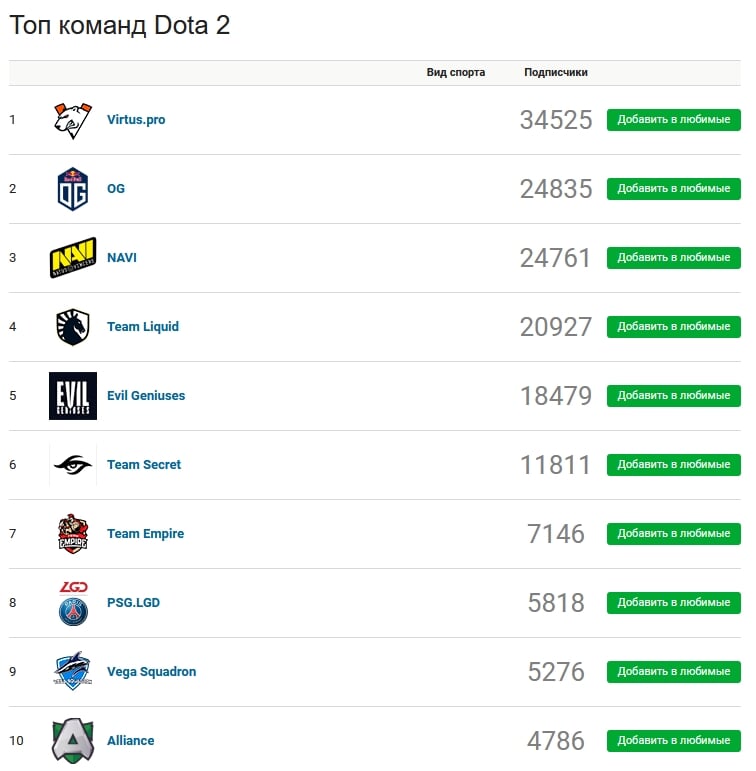Add Alliance to favorites
The image size is (756, 771).
coord(674,741)
